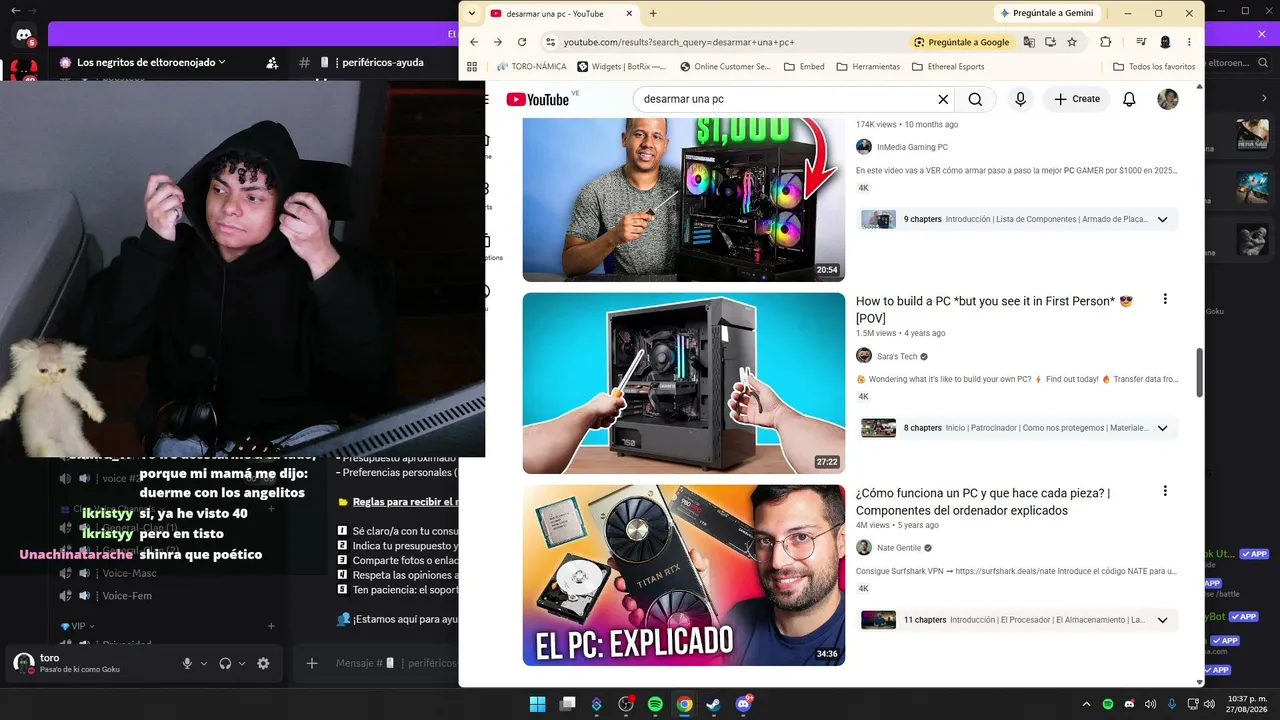Open Chrome media controls icon
The image size is (1280, 720).
coord(1141,42)
